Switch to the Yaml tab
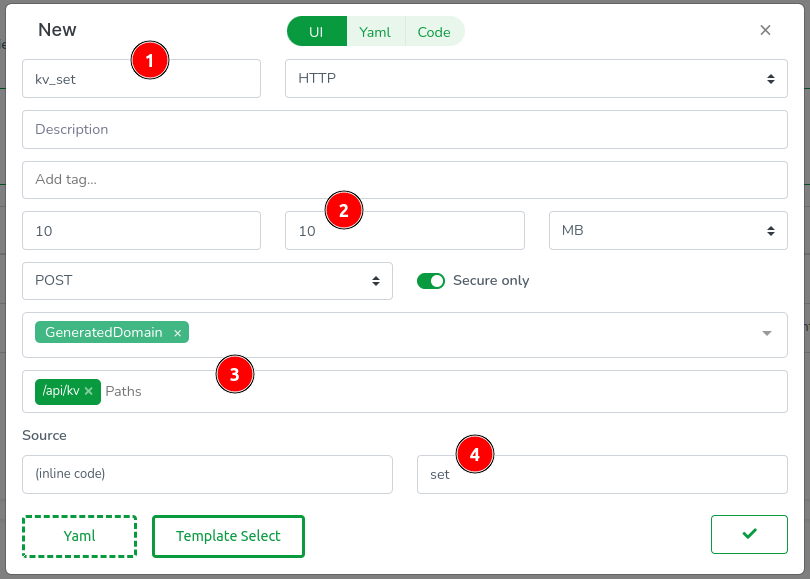The height and width of the screenshot is (579, 810). (x=375, y=32)
